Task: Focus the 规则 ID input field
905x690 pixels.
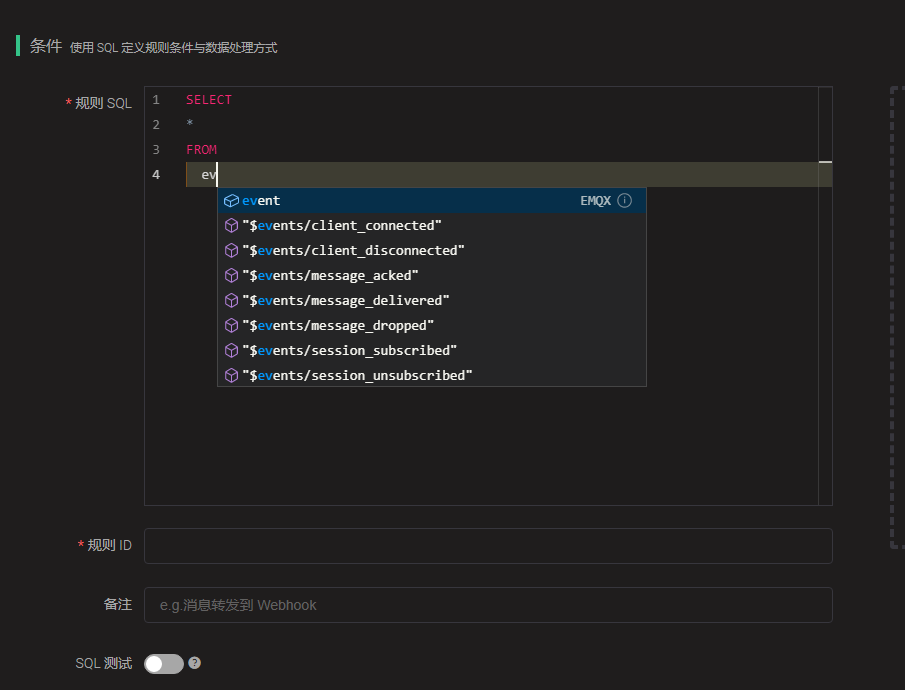Action: 488,546
